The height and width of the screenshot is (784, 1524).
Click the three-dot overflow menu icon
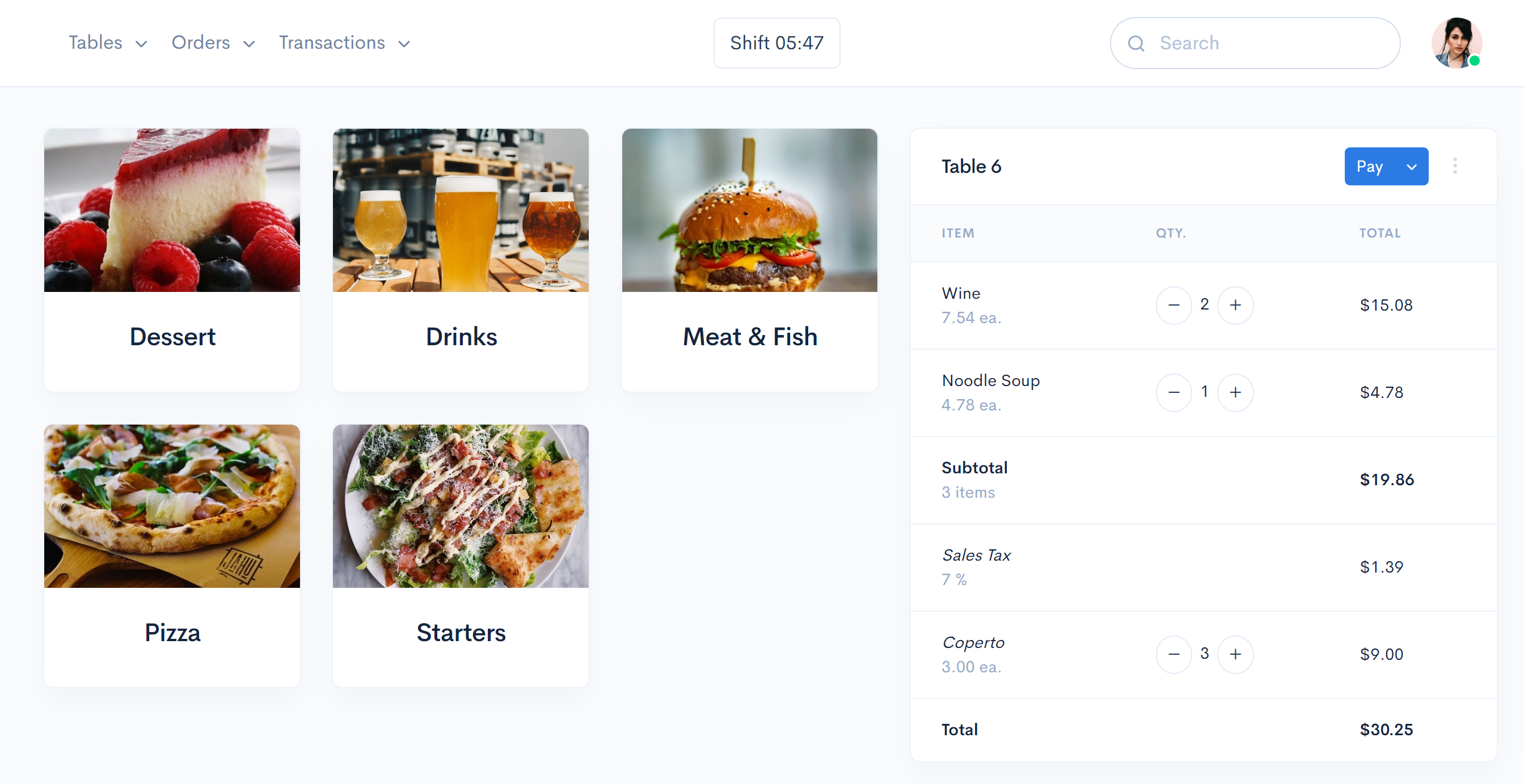1454,166
